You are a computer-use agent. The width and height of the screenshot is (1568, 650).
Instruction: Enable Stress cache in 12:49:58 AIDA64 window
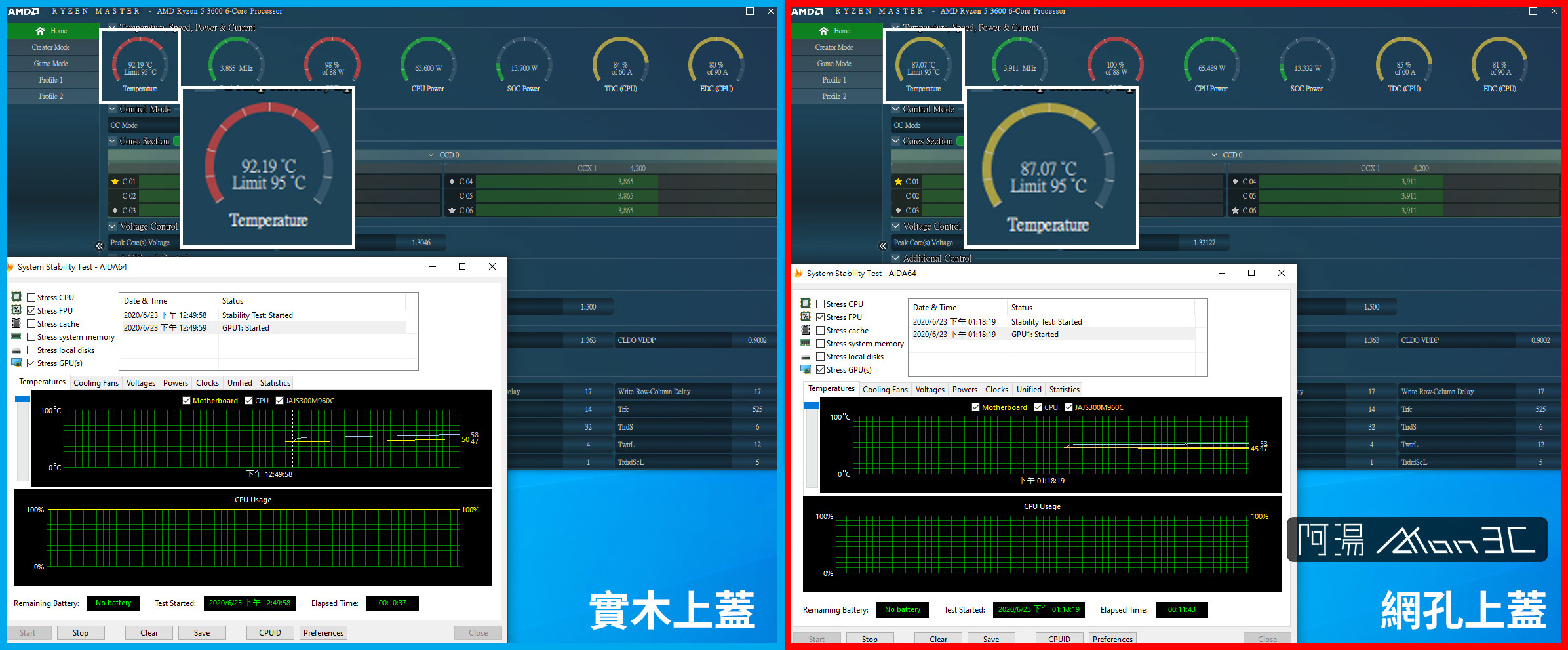coord(31,324)
